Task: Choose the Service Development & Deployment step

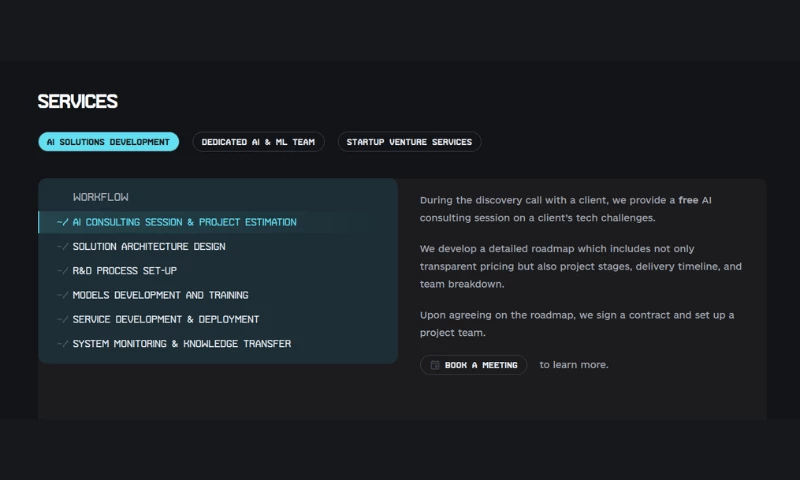Action: click(x=166, y=320)
